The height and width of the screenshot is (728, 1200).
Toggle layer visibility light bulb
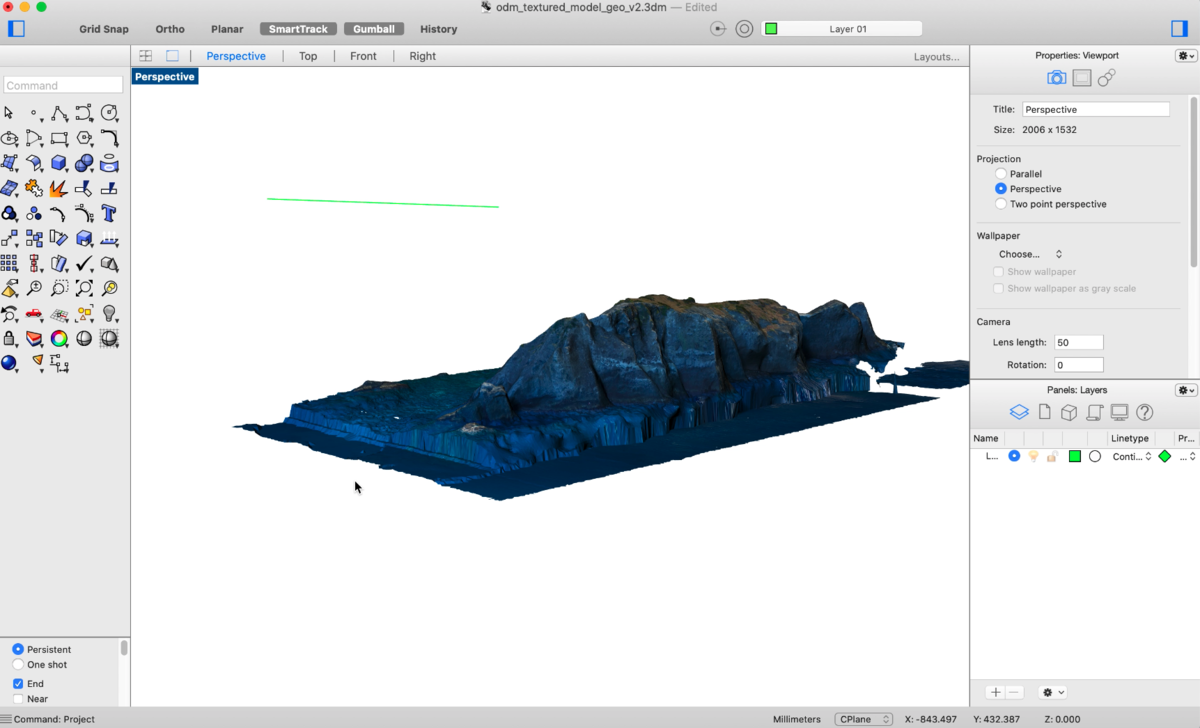[1033, 456]
